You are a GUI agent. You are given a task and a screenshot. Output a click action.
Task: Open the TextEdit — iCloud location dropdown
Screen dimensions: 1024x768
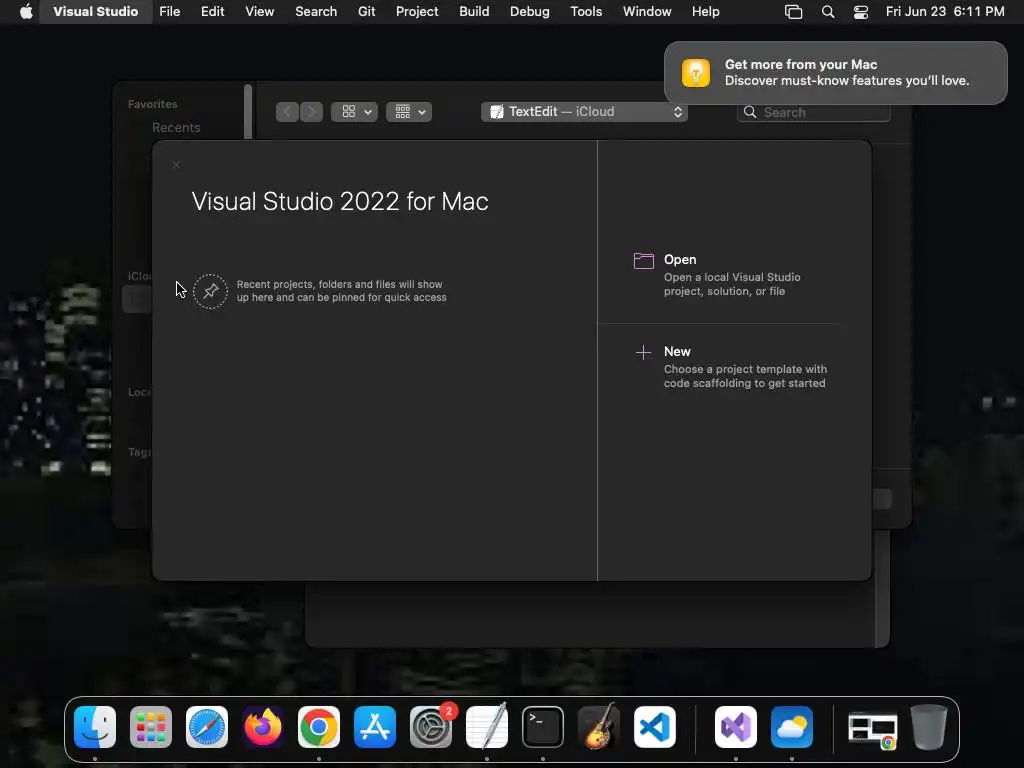[584, 112]
